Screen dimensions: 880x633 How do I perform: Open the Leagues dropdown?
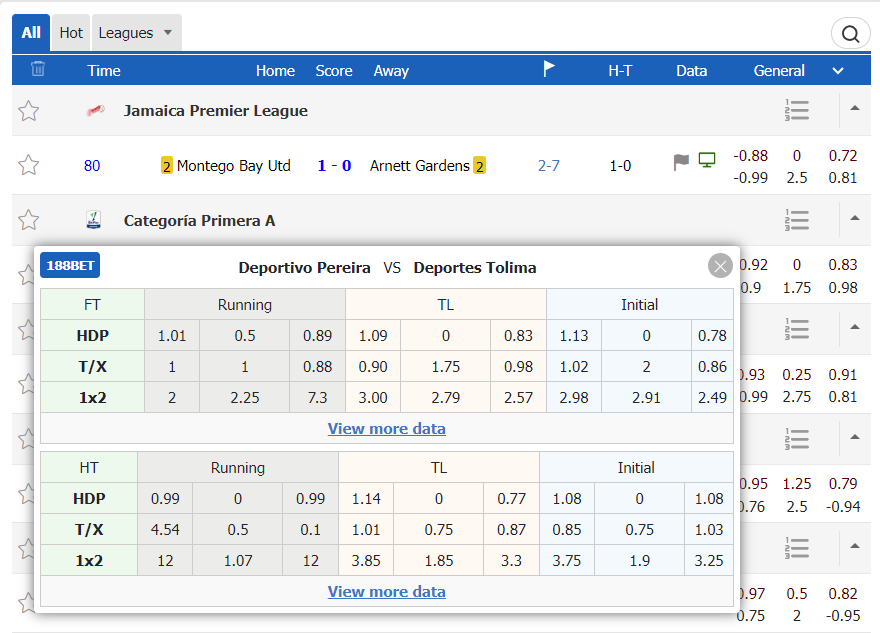[x=136, y=33]
